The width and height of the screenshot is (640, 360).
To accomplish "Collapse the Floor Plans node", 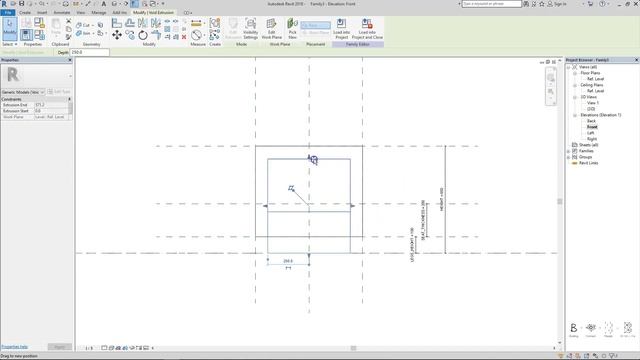I will click(575, 73).
